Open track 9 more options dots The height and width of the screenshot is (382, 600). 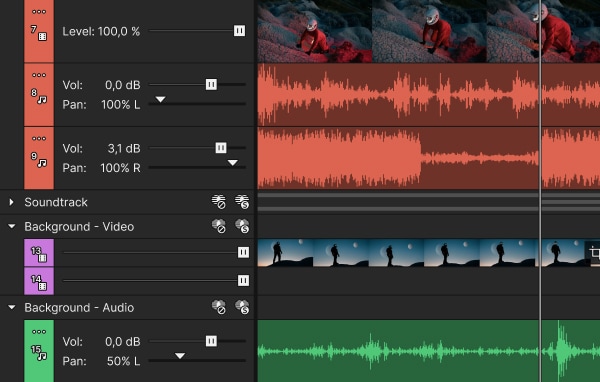click(x=39, y=139)
